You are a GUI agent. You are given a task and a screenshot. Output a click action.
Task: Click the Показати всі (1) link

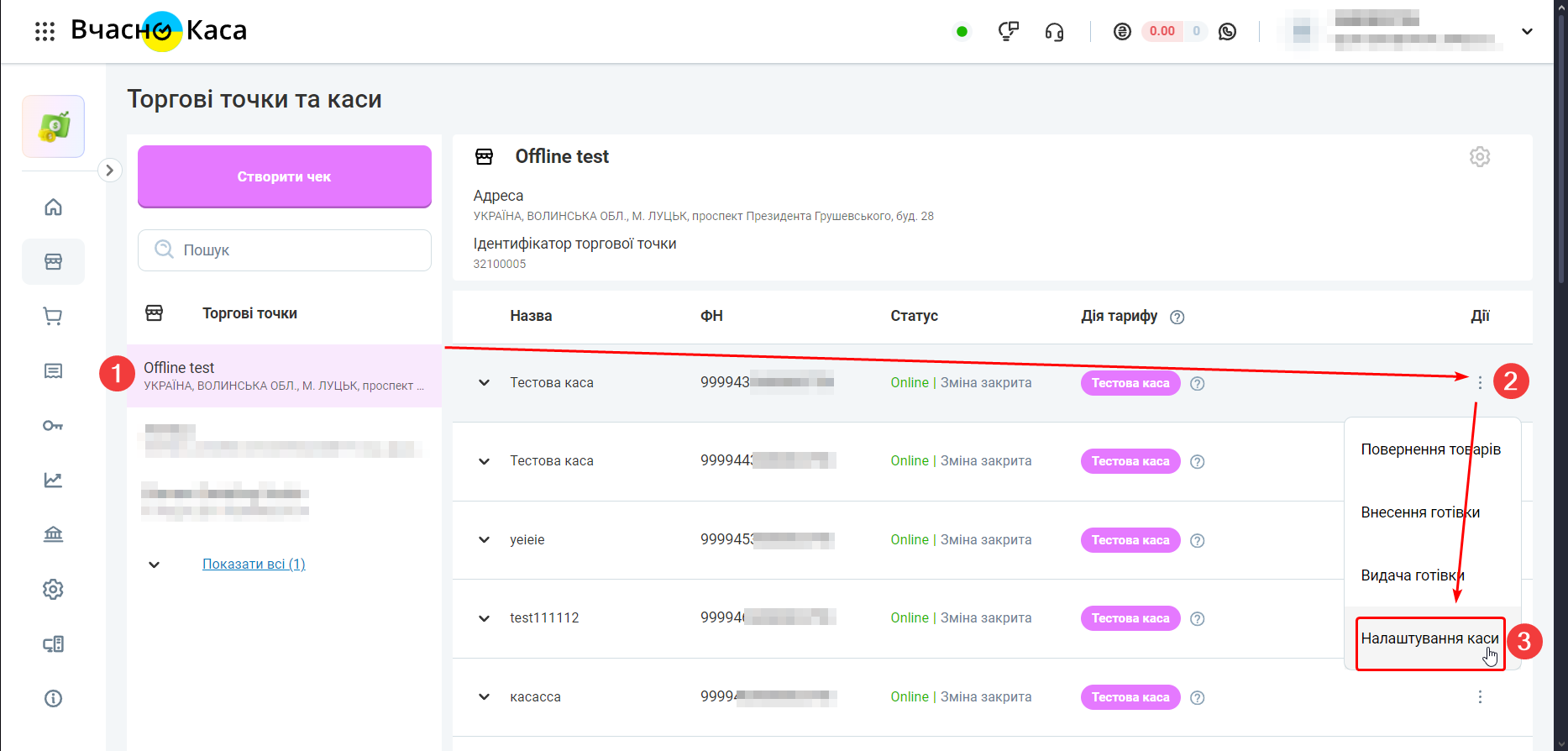[x=254, y=564]
